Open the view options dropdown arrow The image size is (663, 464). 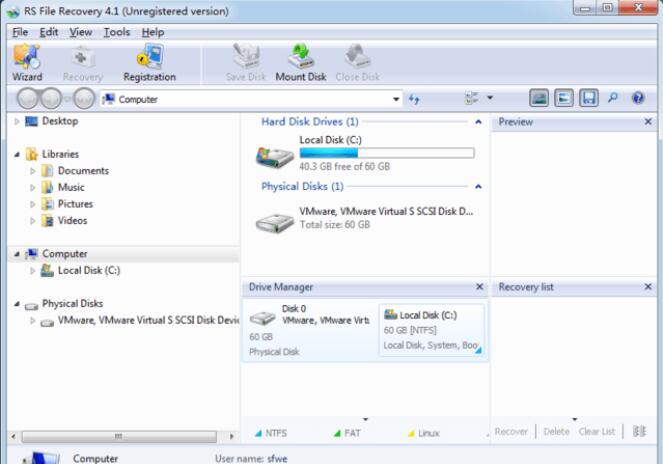pos(490,98)
